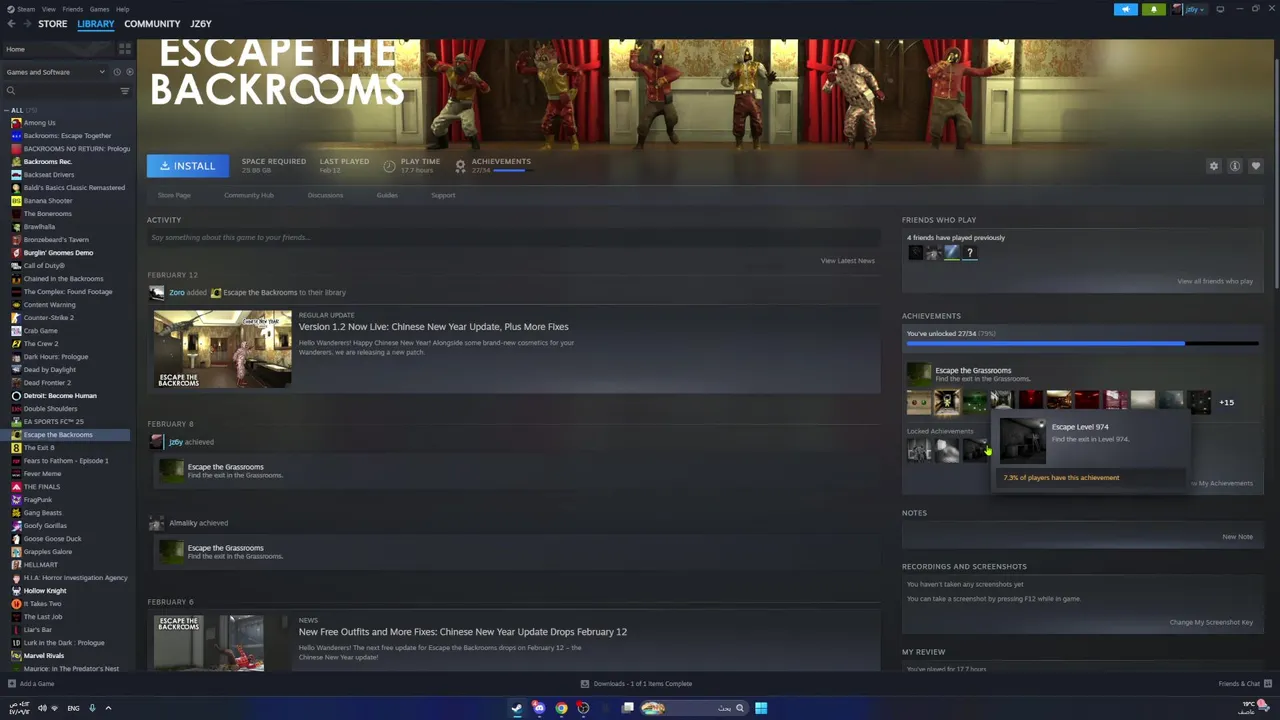Click the microphone icon in system tray
1280x720 pixels.
[x=92, y=708]
